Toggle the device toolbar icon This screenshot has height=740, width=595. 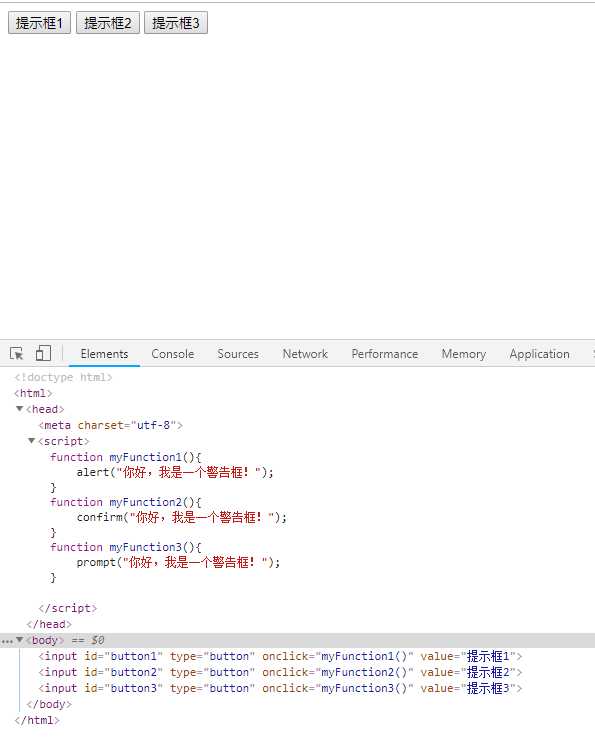(43, 353)
